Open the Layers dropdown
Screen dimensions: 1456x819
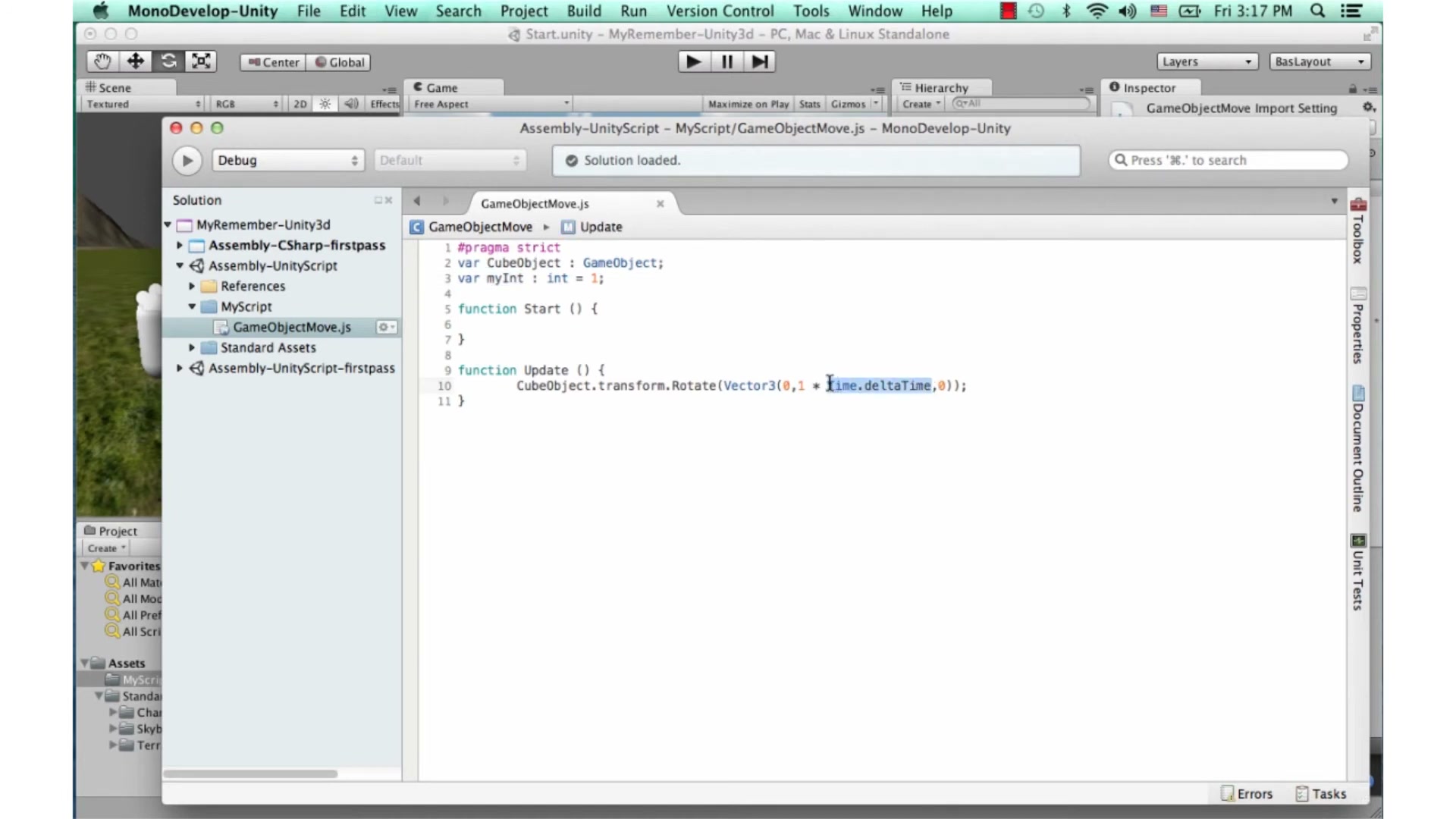pyautogui.click(x=1207, y=61)
